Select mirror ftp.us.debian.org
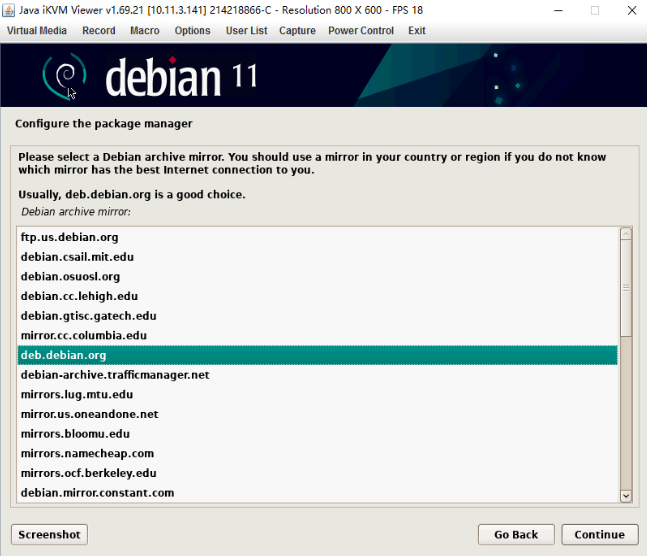Image resolution: width=647 pixels, height=556 pixels. click(x=317, y=237)
